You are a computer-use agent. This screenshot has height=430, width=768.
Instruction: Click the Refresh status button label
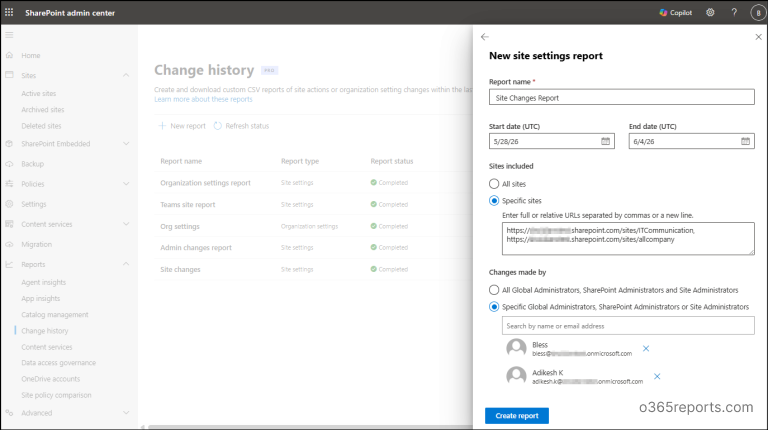coord(247,126)
